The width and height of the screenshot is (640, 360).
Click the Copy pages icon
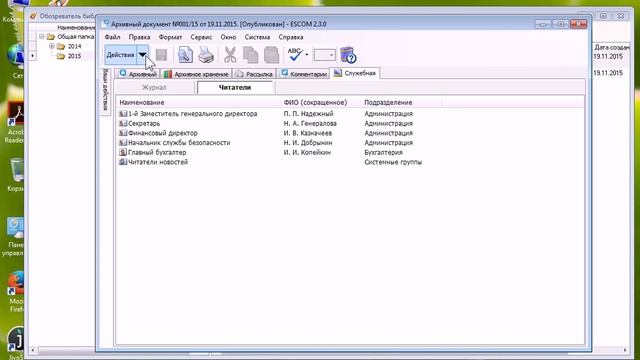click(x=251, y=55)
